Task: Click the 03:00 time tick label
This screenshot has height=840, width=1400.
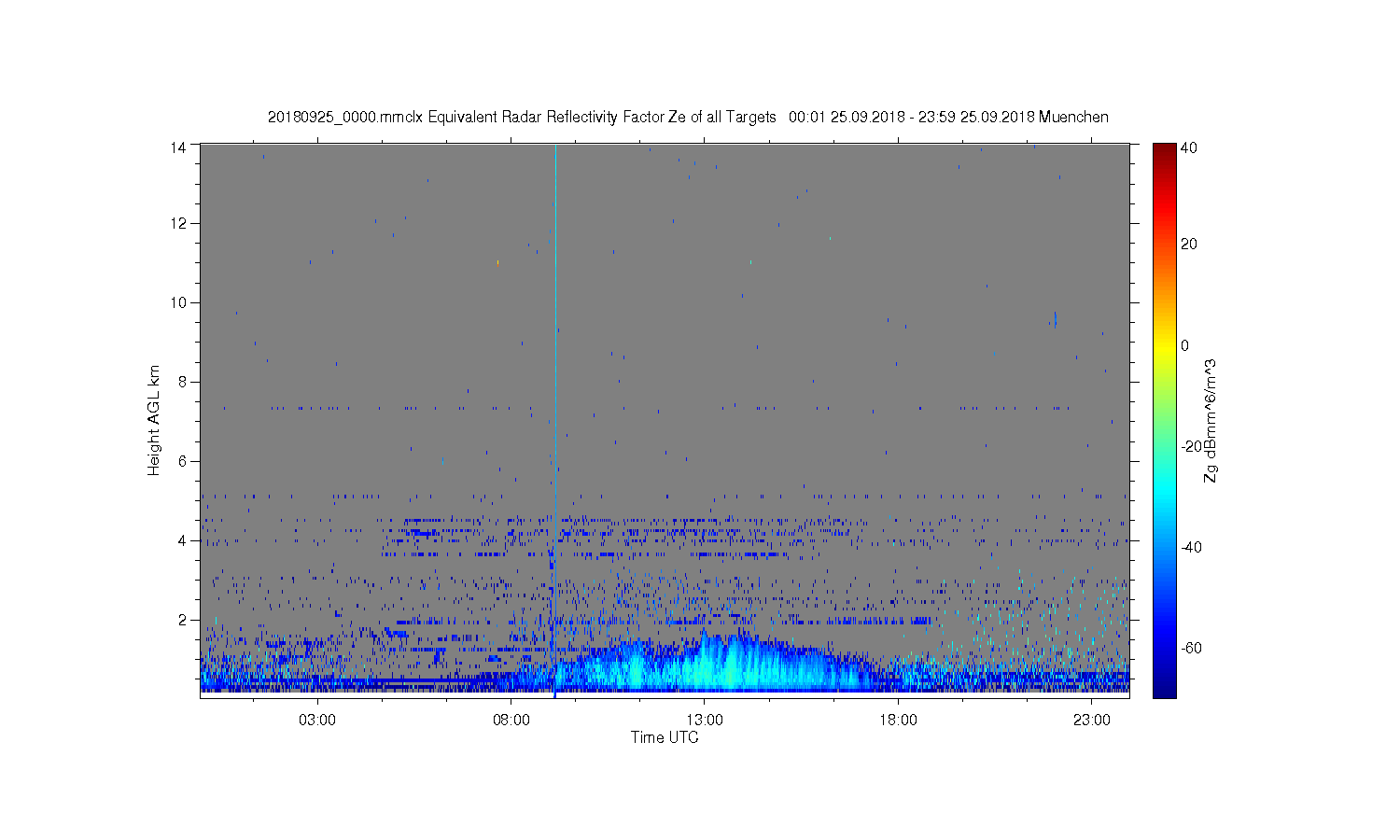Action: [x=317, y=721]
